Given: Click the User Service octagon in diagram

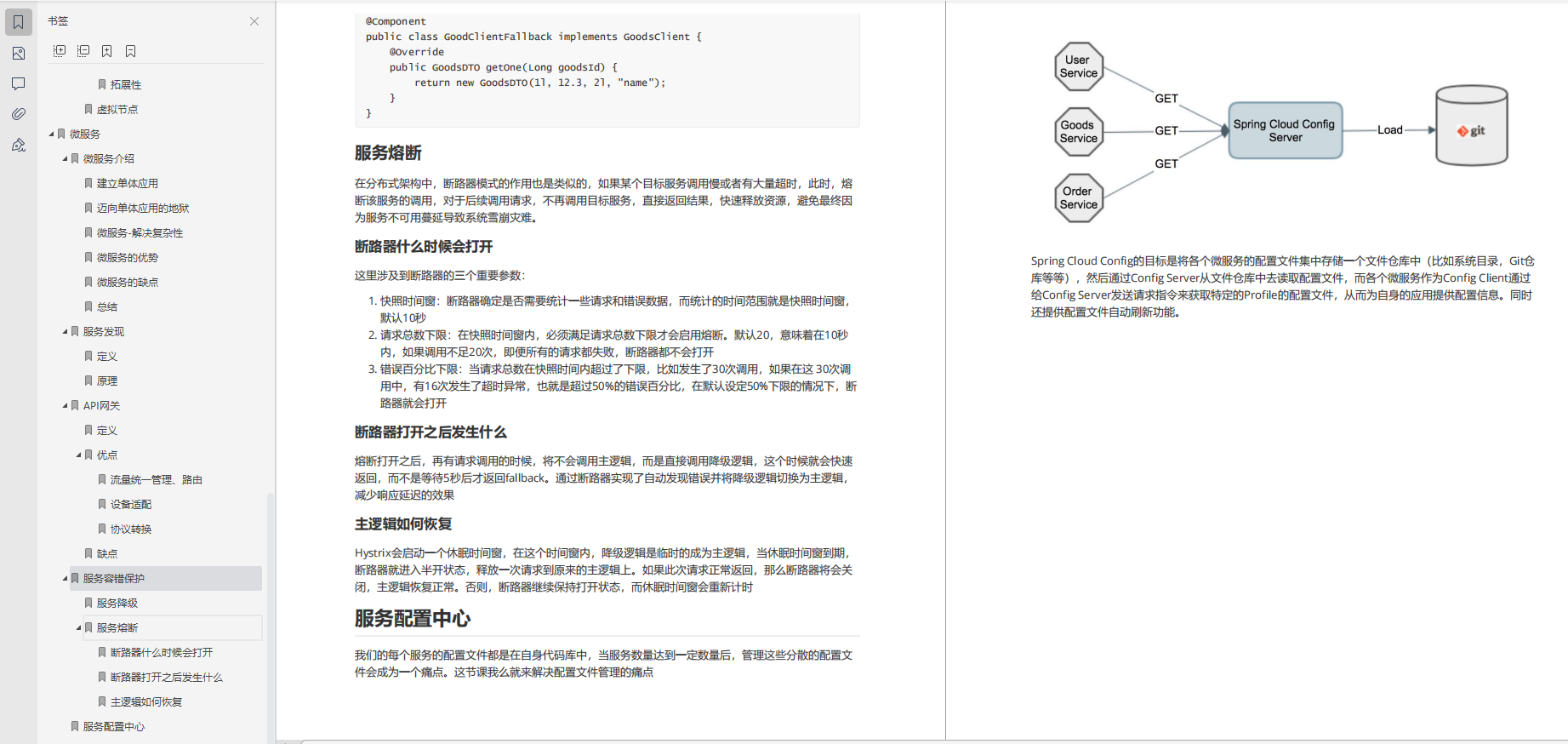Looking at the screenshot, I should click(1079, 66).
